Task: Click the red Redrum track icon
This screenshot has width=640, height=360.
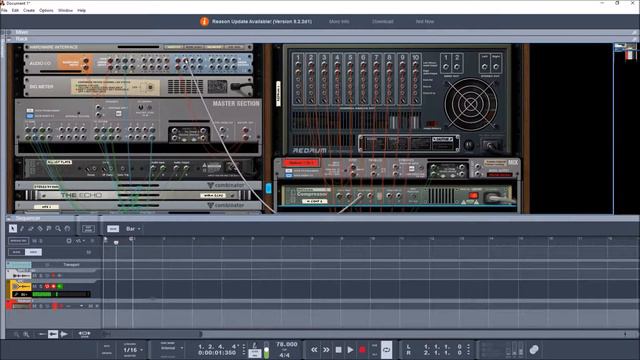Action: point(20,305)
